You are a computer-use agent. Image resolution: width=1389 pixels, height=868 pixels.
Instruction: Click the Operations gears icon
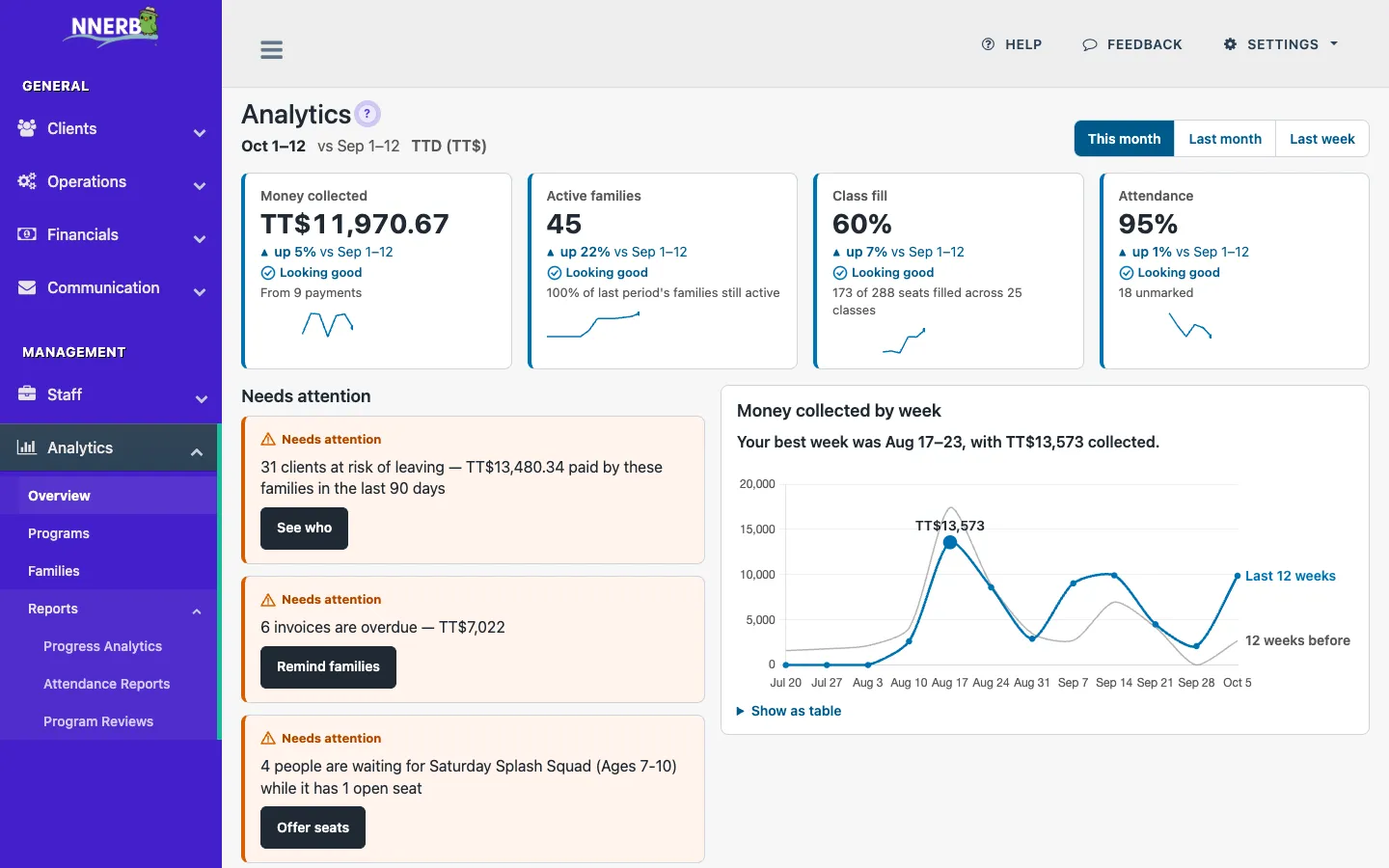[27, 181]
